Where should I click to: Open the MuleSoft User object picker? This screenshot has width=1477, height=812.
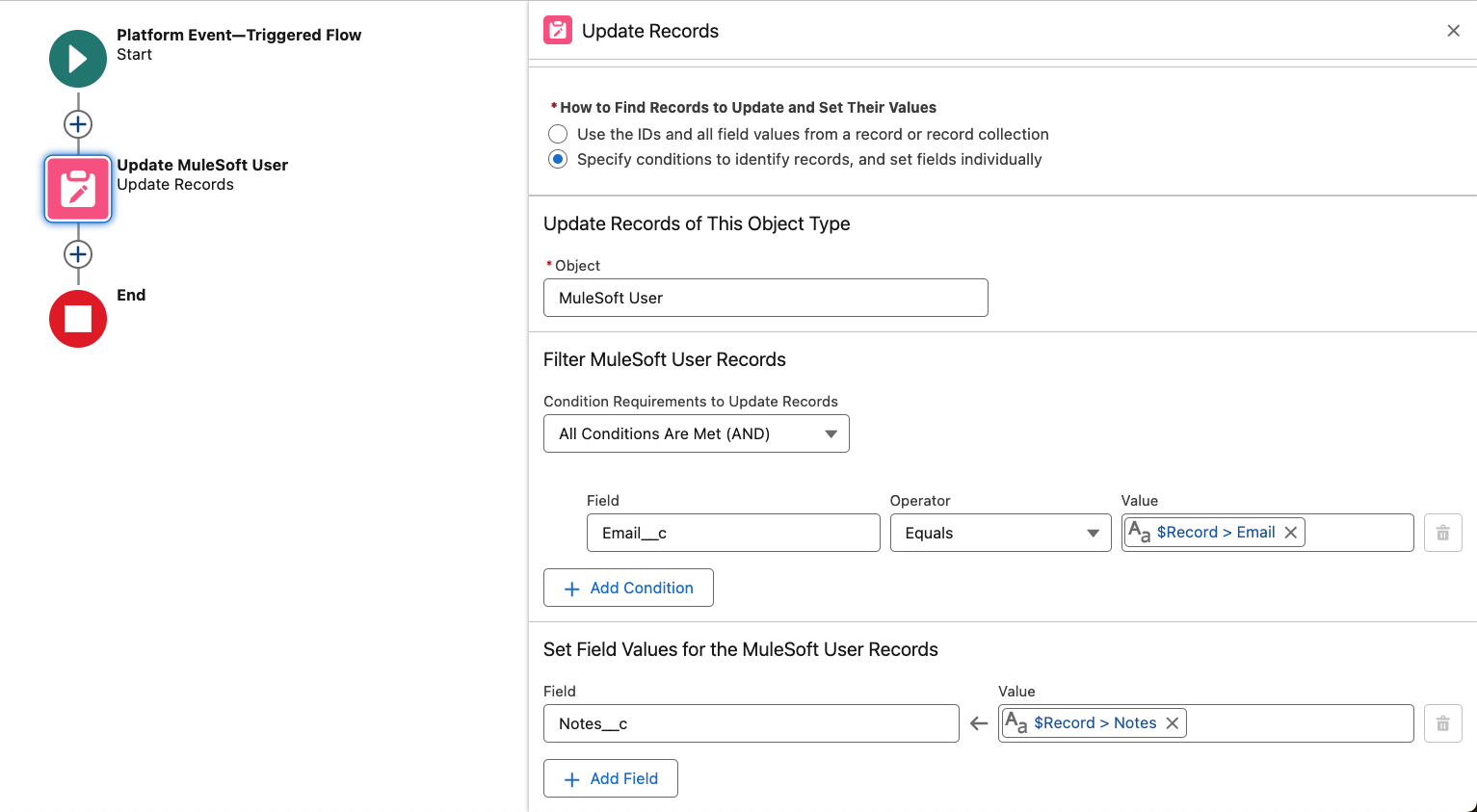[x=765, y=298]
